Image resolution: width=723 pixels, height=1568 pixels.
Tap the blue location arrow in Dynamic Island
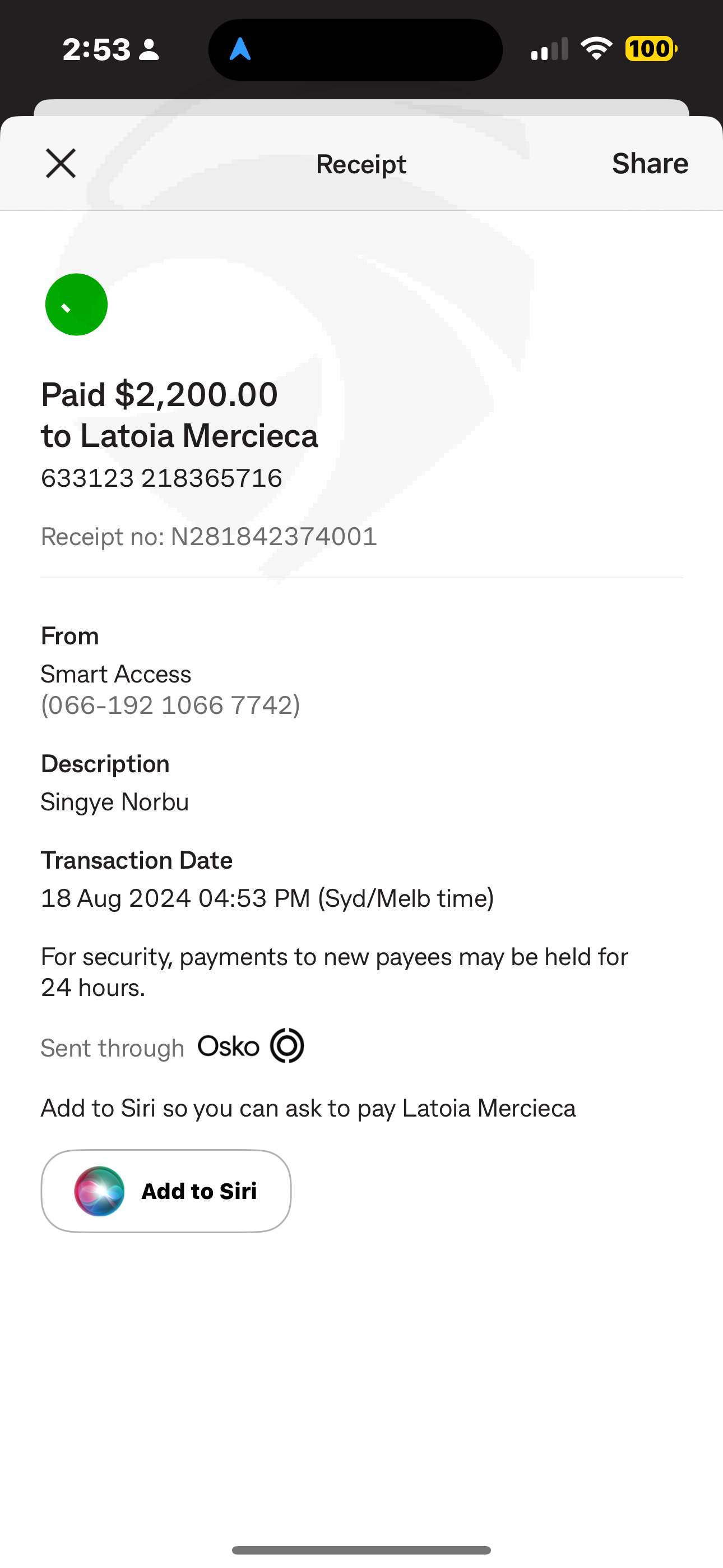click(240, 49)
